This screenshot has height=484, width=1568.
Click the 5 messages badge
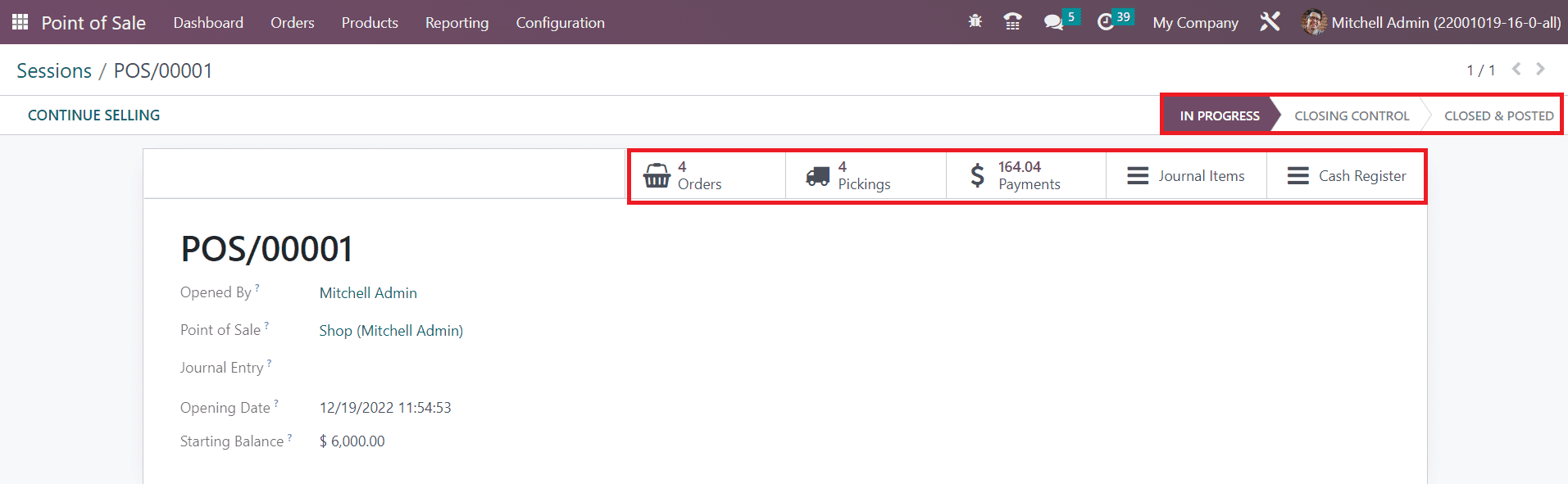[1070, 16]
